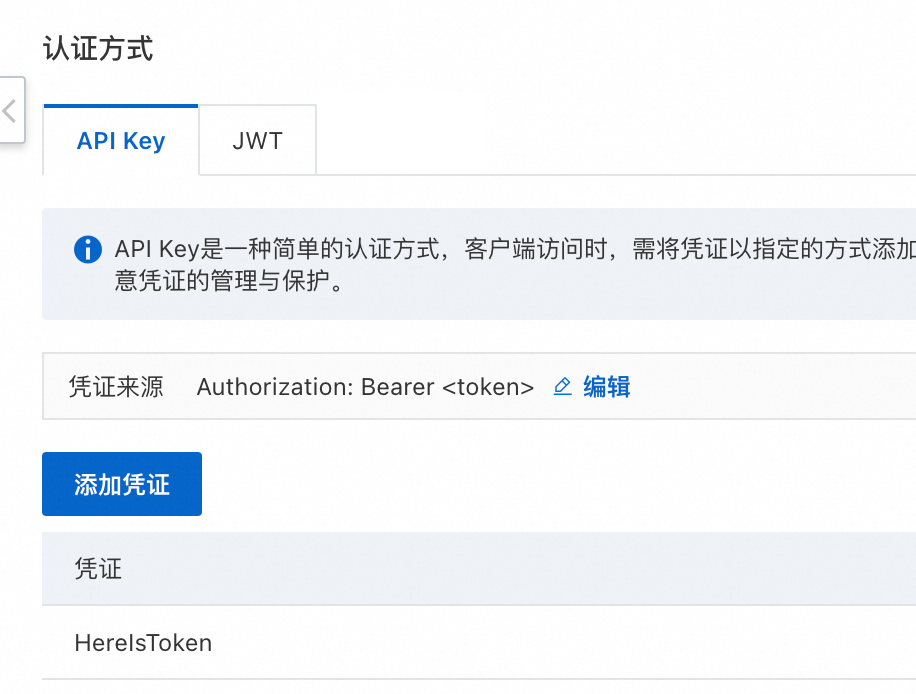Click the 凭证 column header
This screenshot has height=694, width=916.
[x=98, y=568]
